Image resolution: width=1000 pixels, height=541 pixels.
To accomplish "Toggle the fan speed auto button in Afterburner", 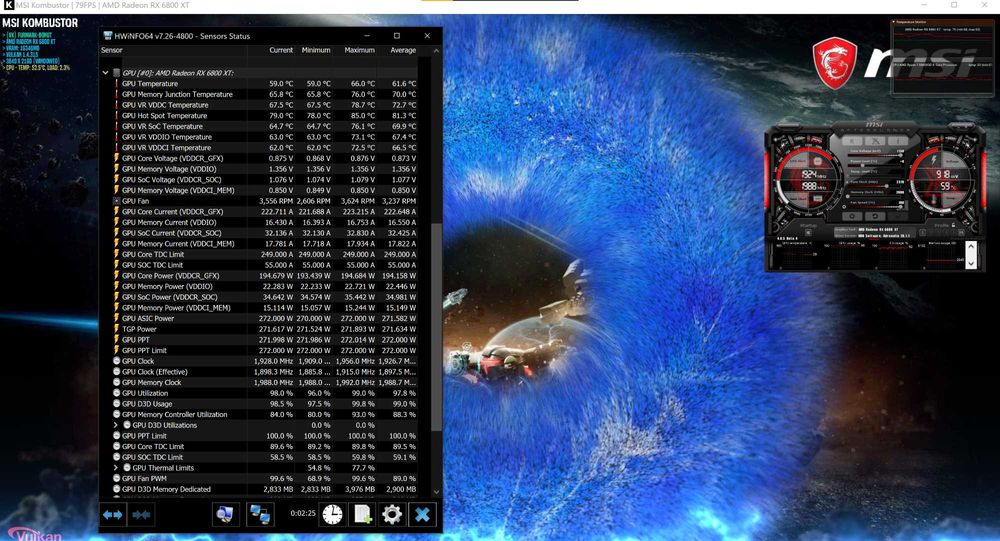I will click(906, 205).
